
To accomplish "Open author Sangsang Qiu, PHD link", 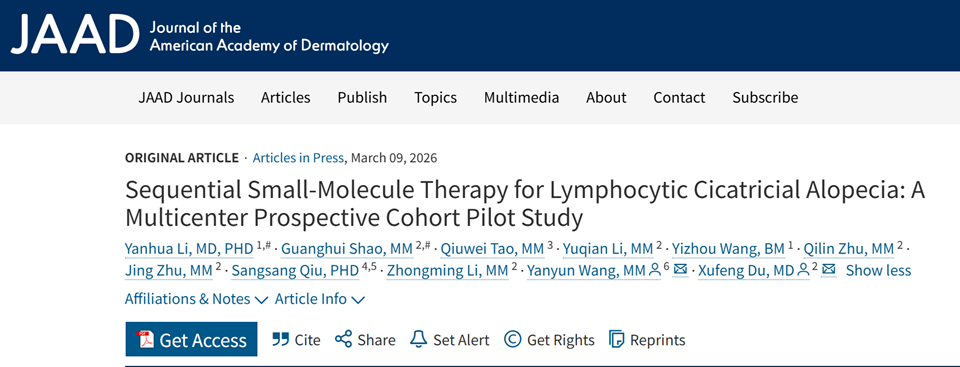I will (295, 270).
